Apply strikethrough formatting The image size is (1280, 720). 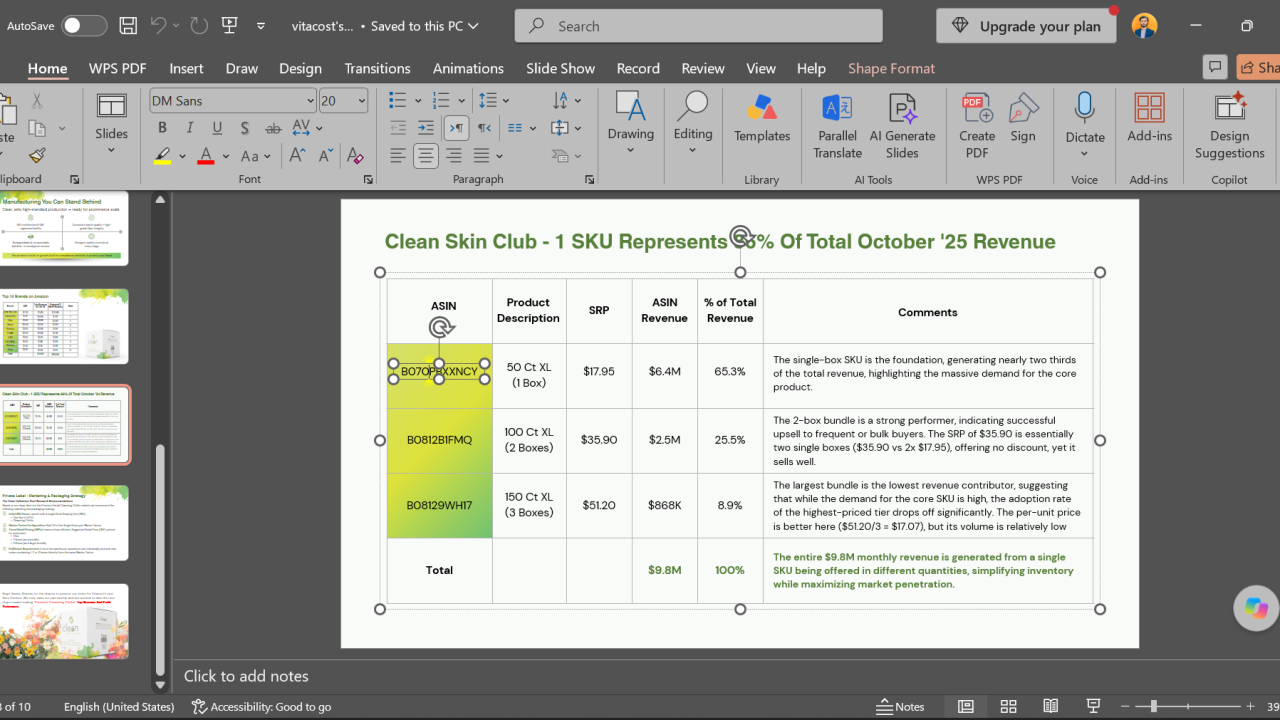pos(273,128)
